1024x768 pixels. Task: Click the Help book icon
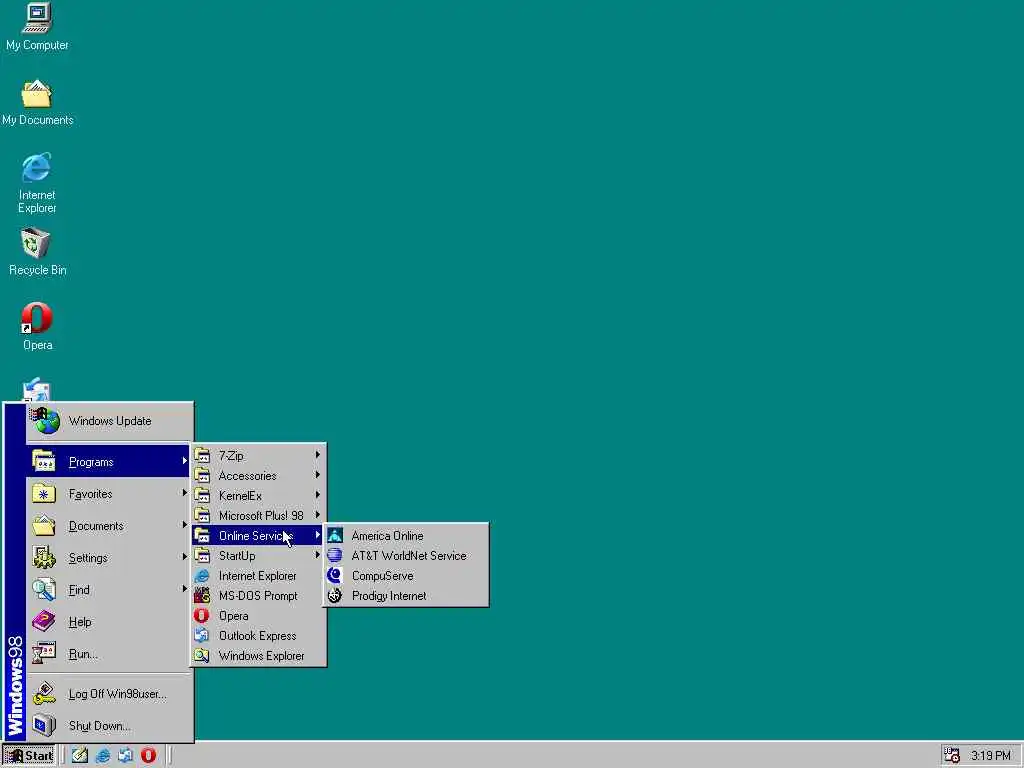(x=44, y=621)
